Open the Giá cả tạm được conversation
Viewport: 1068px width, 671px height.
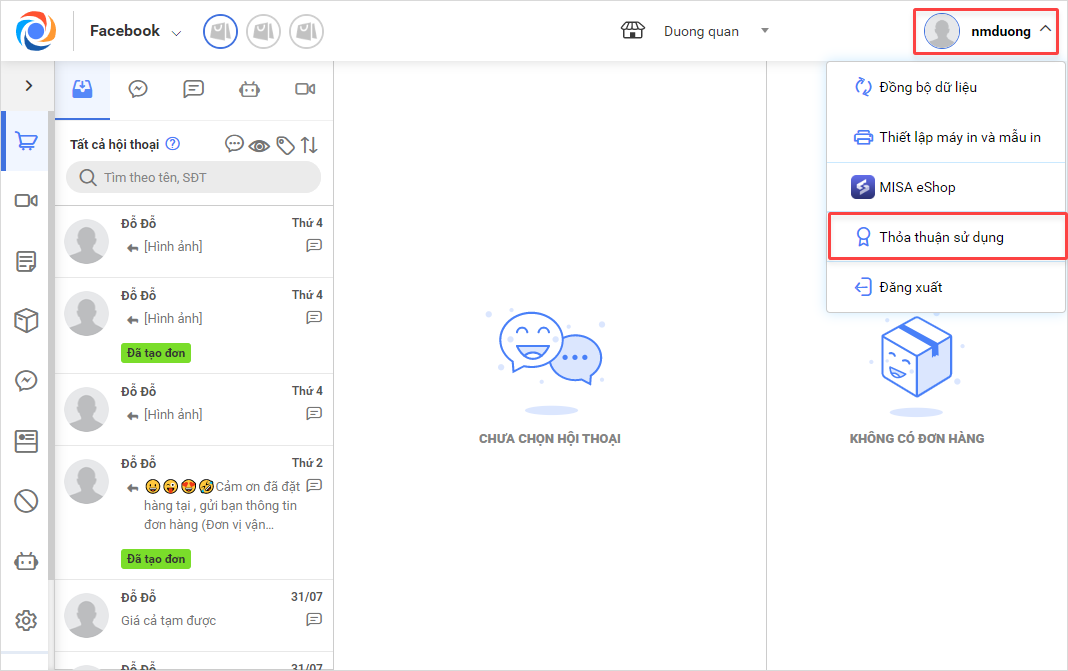coord(193,616)
